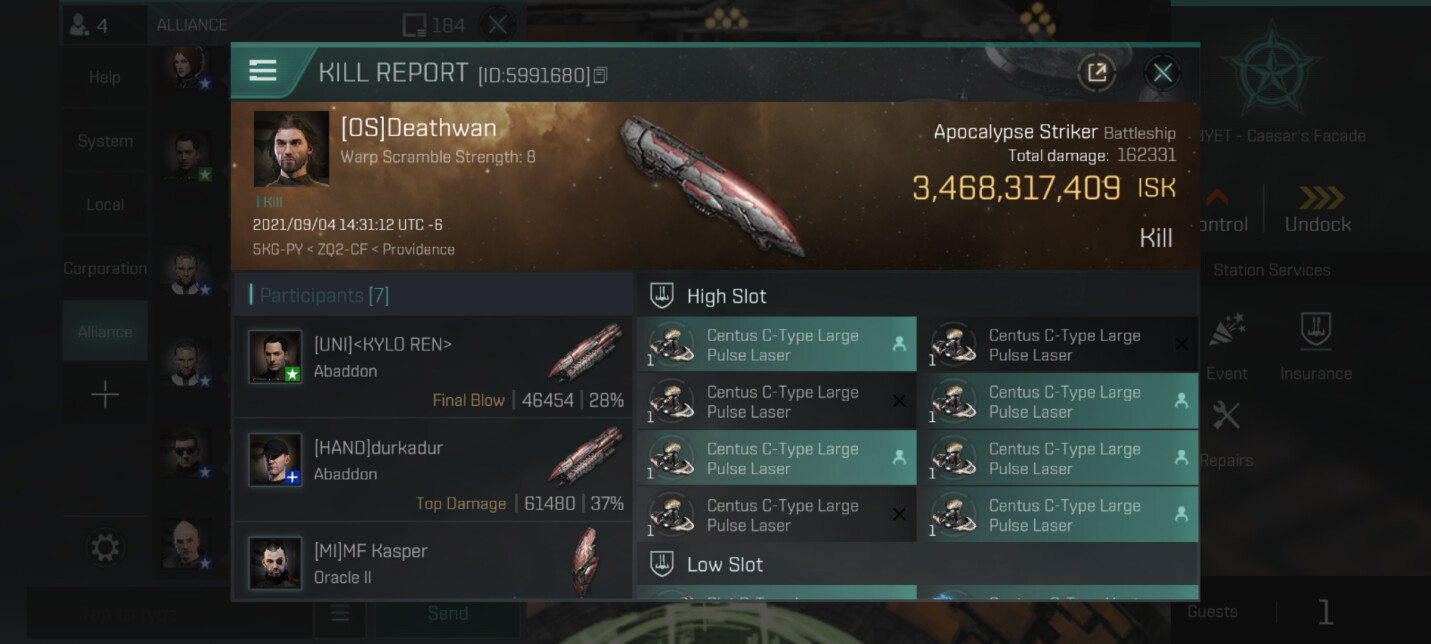The image size is (1431, 644).
Task: Click the High Slot shield icon
Action: click(x=661, y=296)
